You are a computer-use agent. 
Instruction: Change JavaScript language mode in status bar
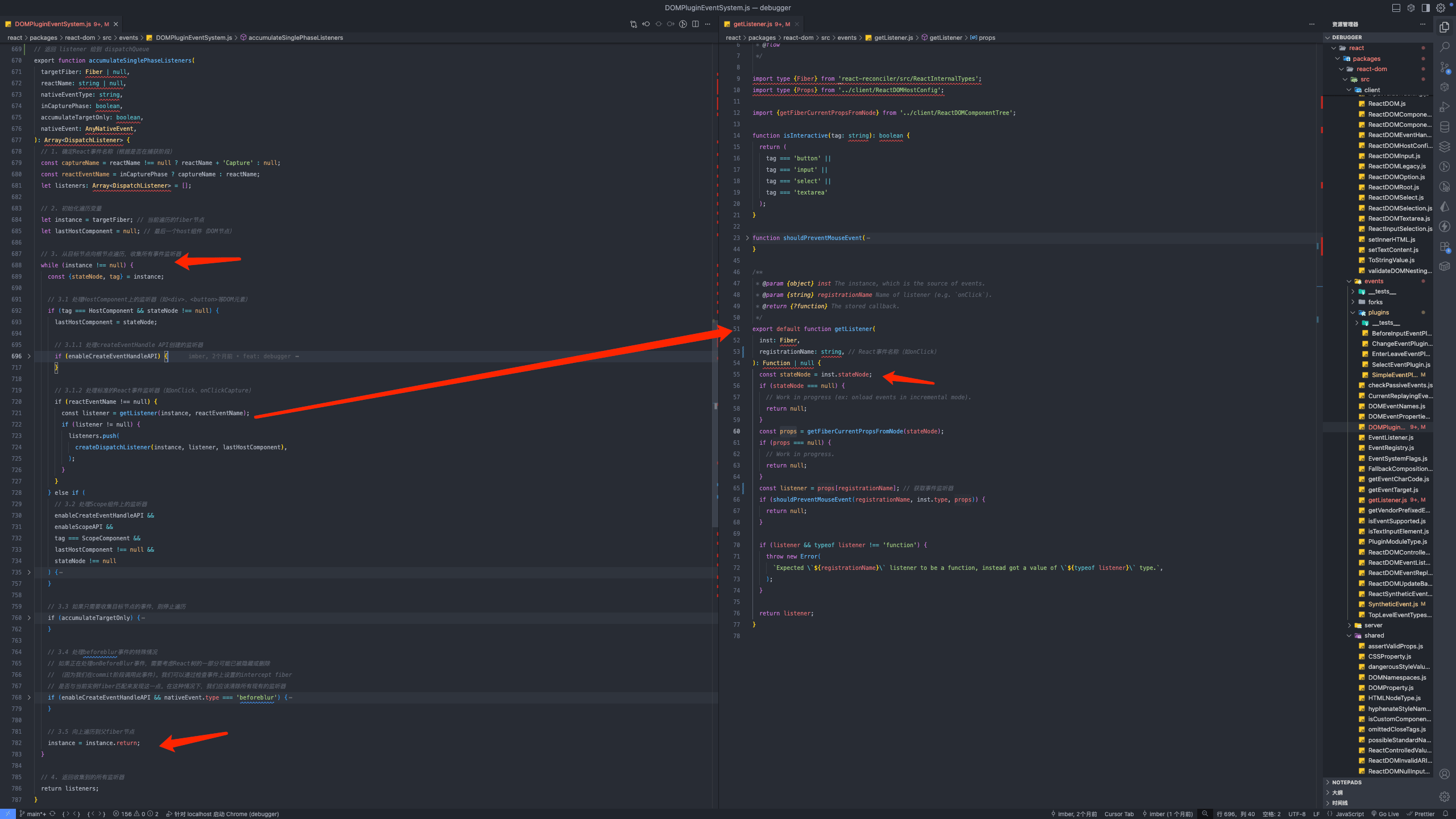[x=1349, y=814]
